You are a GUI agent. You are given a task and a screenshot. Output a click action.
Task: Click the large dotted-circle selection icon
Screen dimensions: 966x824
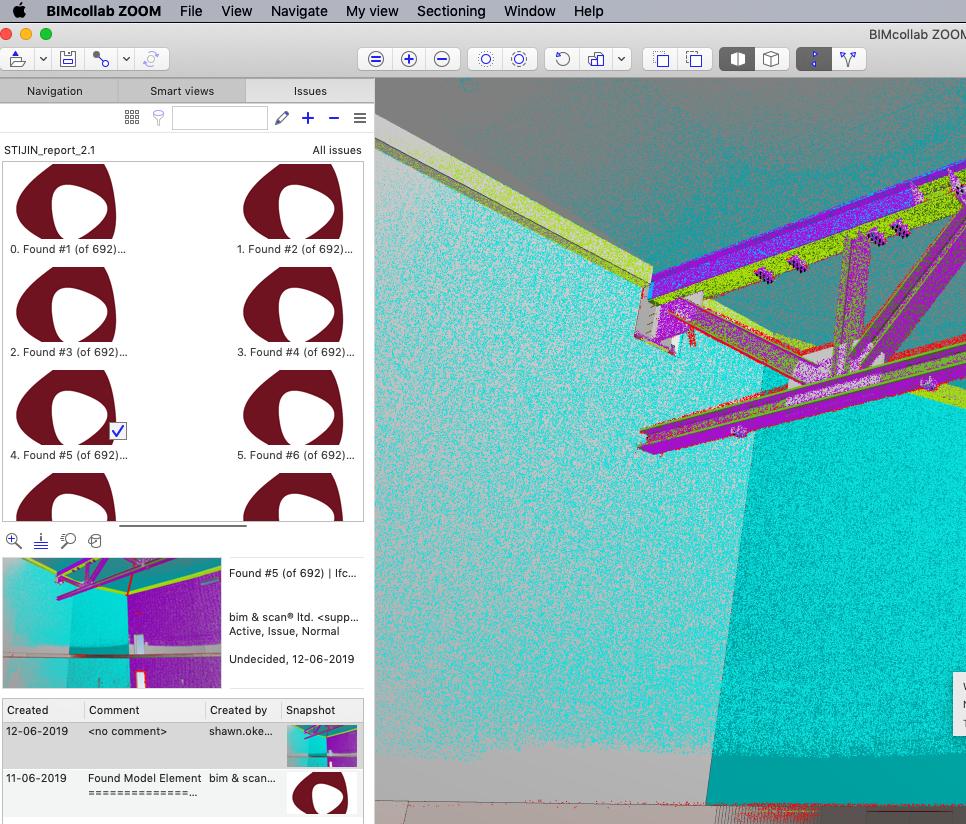coord(519,59)
